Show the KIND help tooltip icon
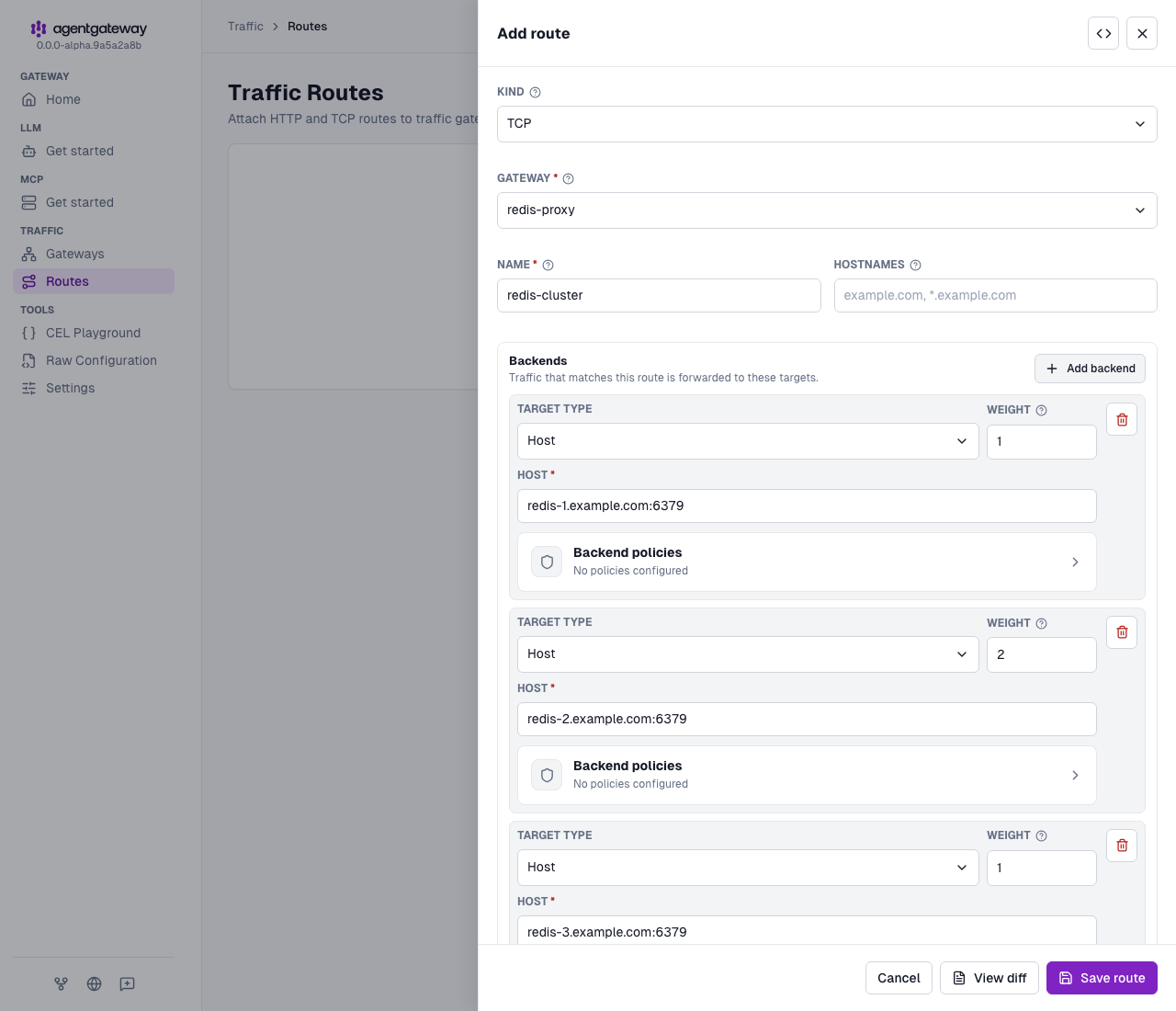The height and width of the screenshot is (1011, 1176). (535, 92)
